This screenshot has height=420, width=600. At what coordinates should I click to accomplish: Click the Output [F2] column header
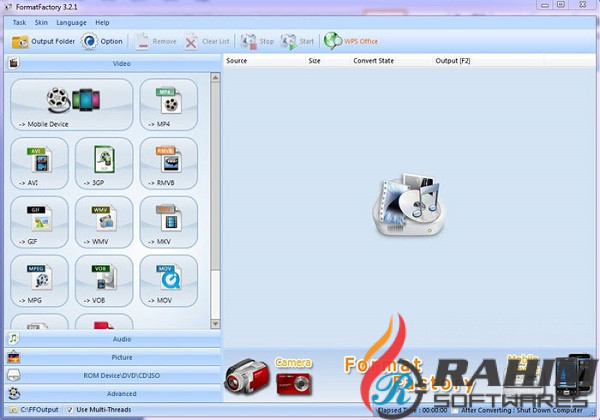tap(488, 60)
